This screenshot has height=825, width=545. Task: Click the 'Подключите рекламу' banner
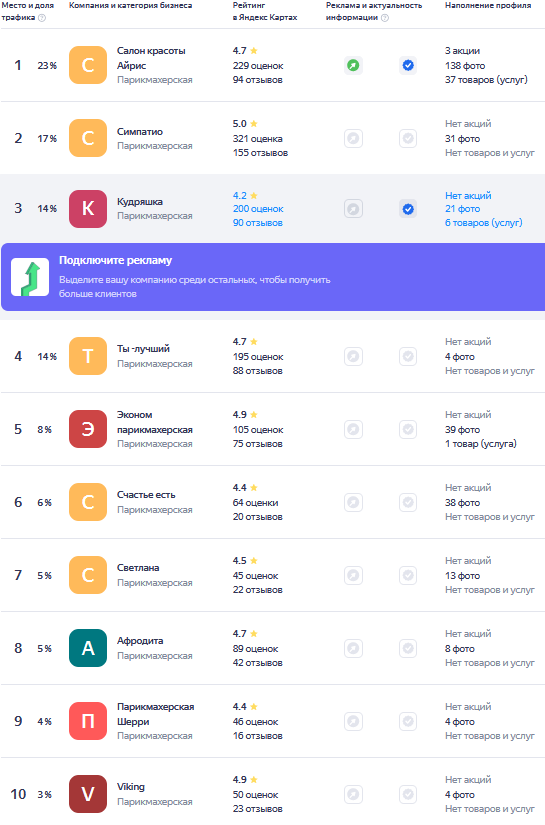(x=273, y=277)
